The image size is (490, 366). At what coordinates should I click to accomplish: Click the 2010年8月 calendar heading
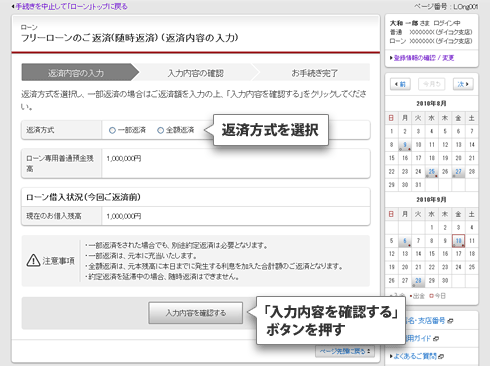point(431,104)
